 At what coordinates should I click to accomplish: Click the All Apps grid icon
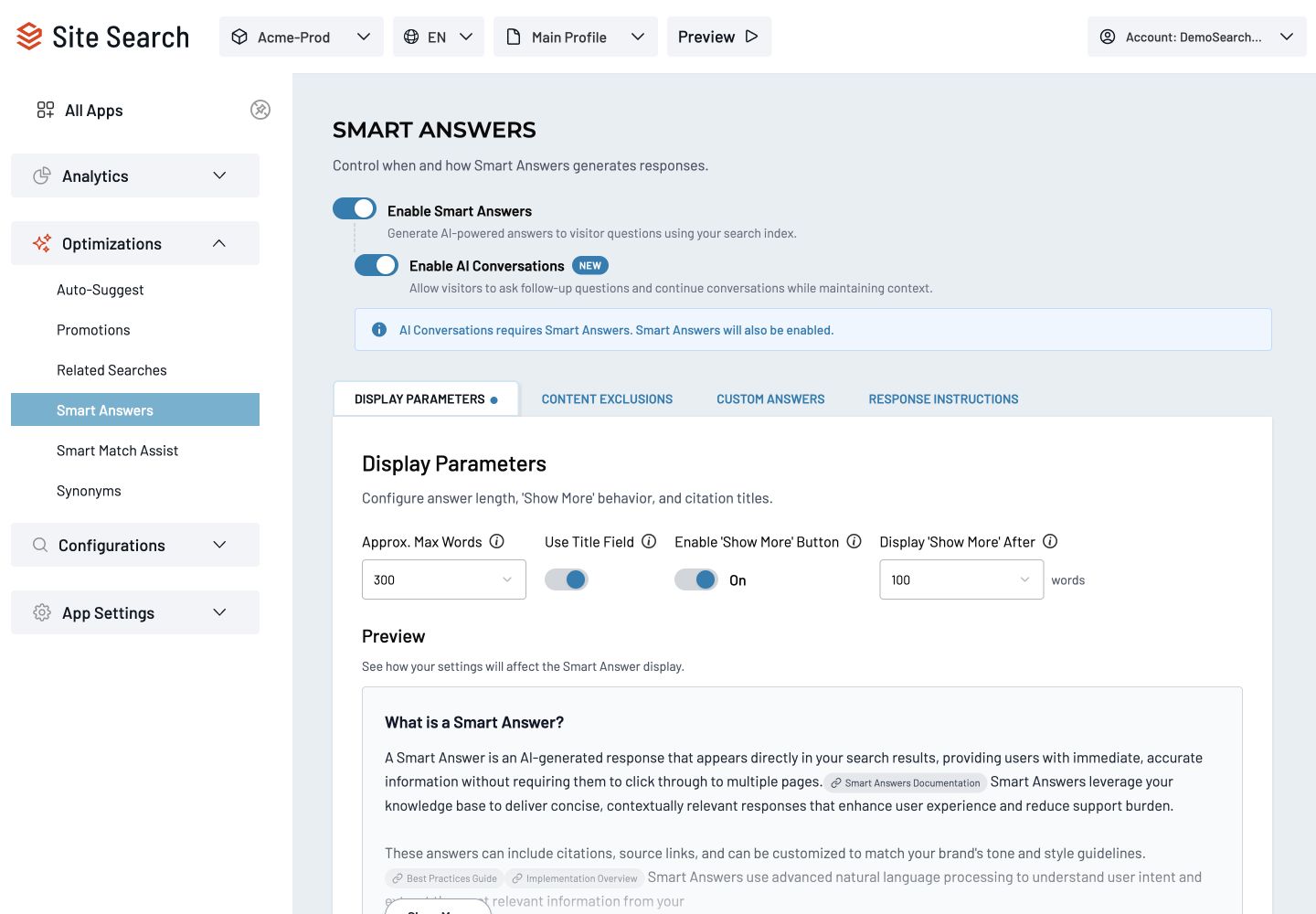coord(46,110)
